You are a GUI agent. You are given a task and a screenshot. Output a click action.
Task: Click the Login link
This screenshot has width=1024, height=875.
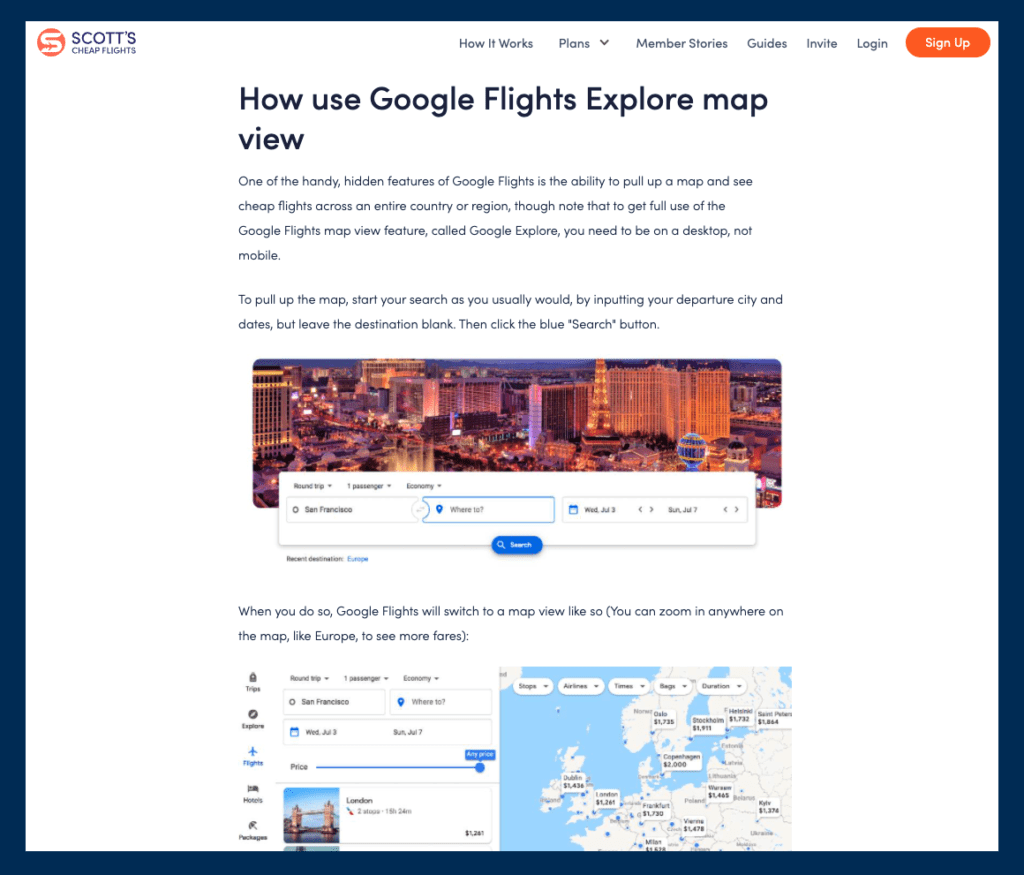pos(872,43)
